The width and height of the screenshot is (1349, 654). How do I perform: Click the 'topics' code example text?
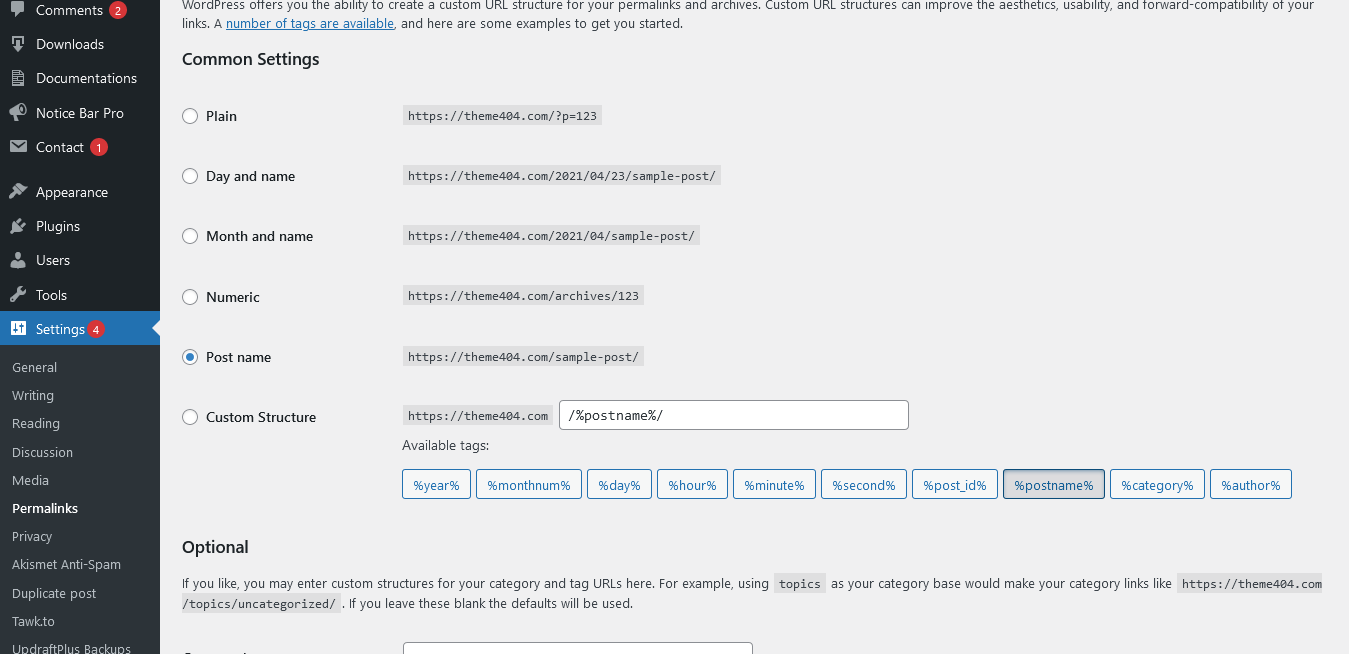click(799, 584)
